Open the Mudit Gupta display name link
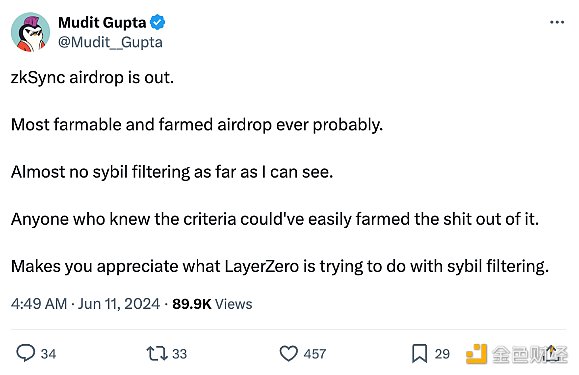Image resolution: width=579 pixels, height=375 pixels. [102, 23]
